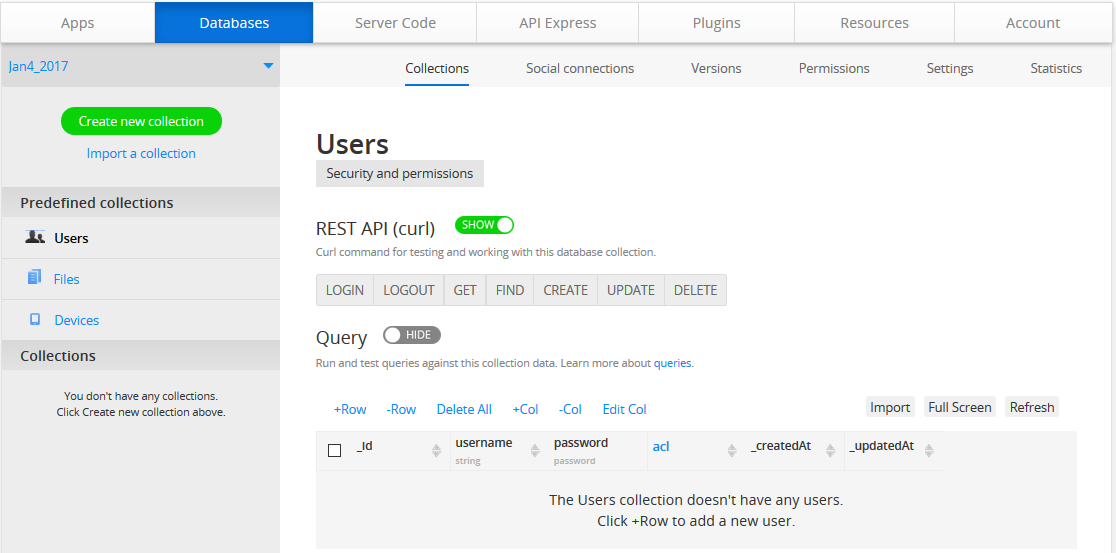Sort by the _id column arrows
This screenshot has height=553, width=1116.
pos(436,451)
